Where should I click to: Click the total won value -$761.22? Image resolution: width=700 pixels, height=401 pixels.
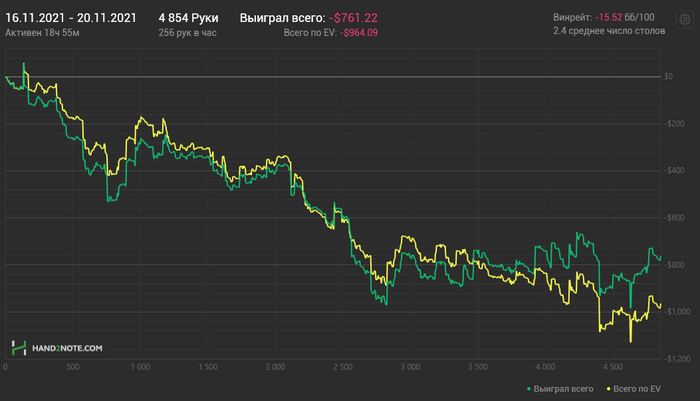point(353,18)
